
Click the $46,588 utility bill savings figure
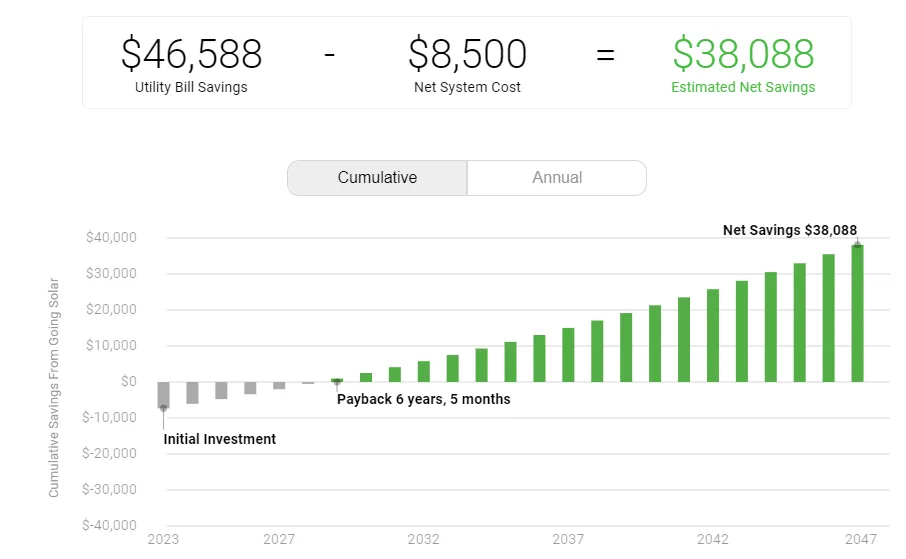191,54
